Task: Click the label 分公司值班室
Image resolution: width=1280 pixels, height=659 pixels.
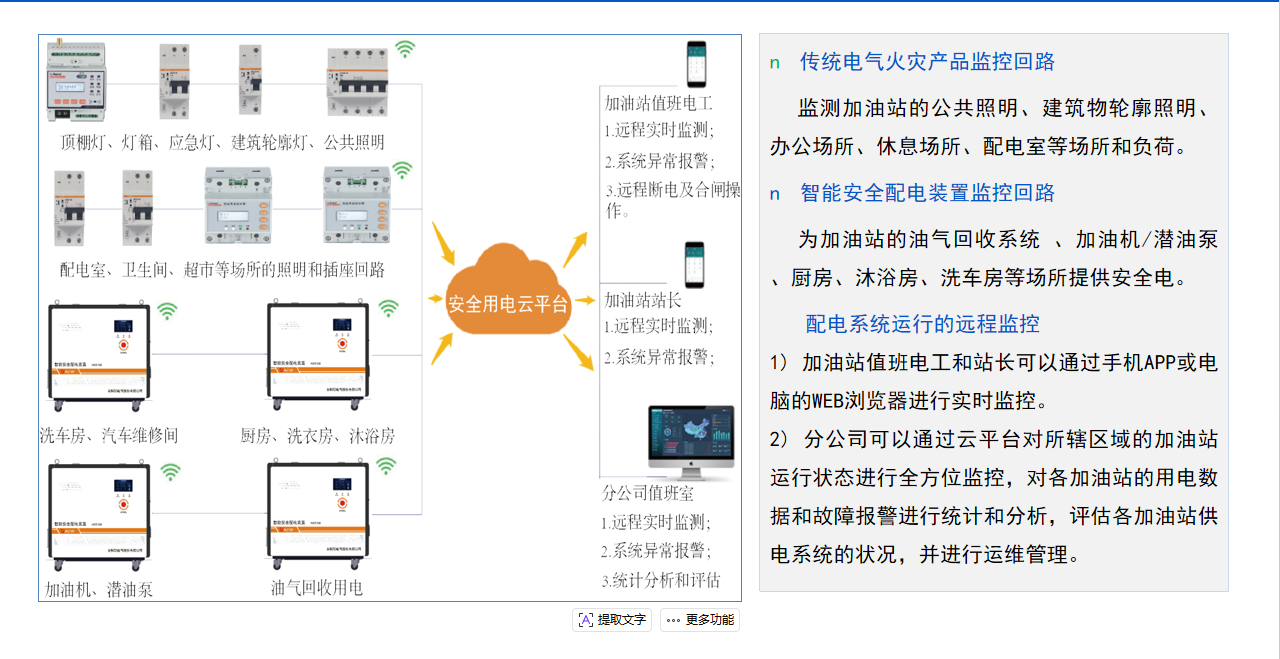Action: (x=647, y=493)
